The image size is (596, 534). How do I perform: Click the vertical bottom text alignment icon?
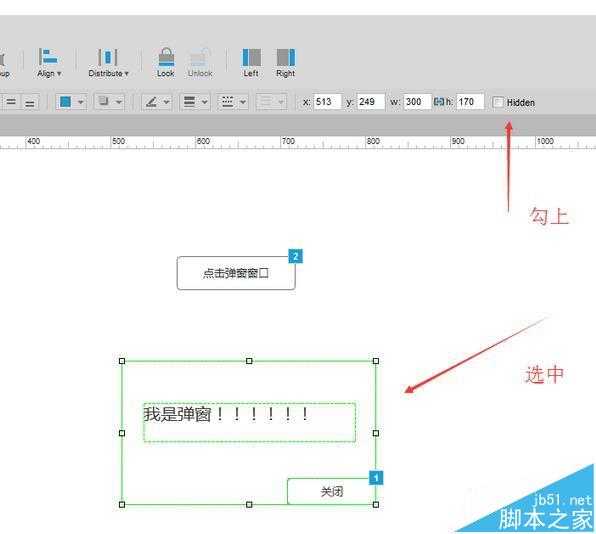click(x=30, y=102)
